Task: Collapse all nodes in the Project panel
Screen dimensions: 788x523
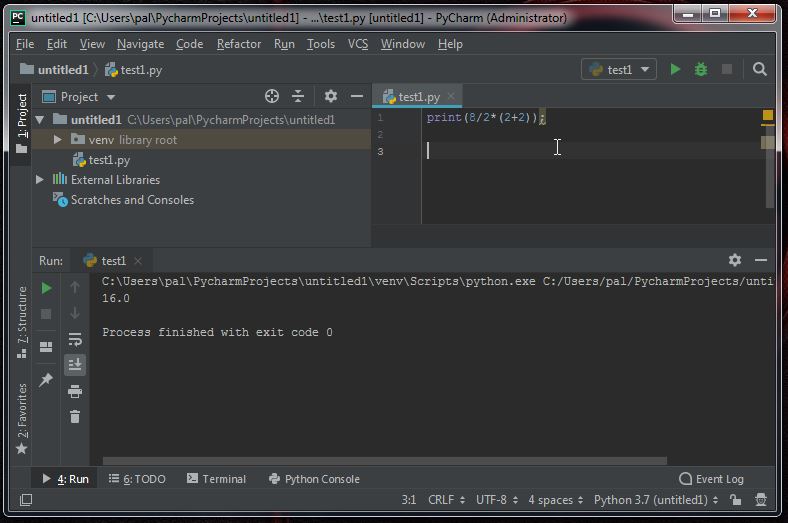Action: point(298,96)
